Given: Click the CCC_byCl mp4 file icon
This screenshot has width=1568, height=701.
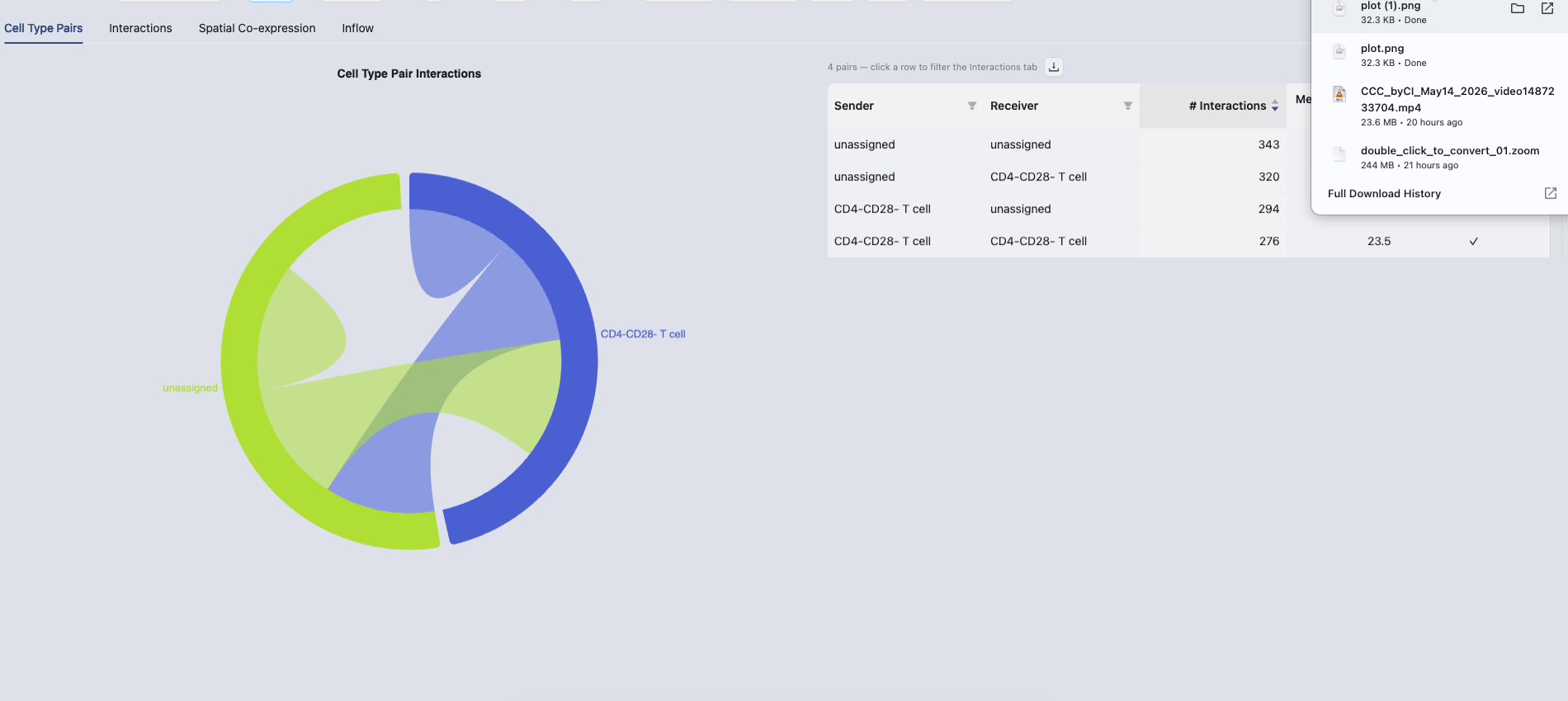Looking at the screenshot, I should 1339,95.
